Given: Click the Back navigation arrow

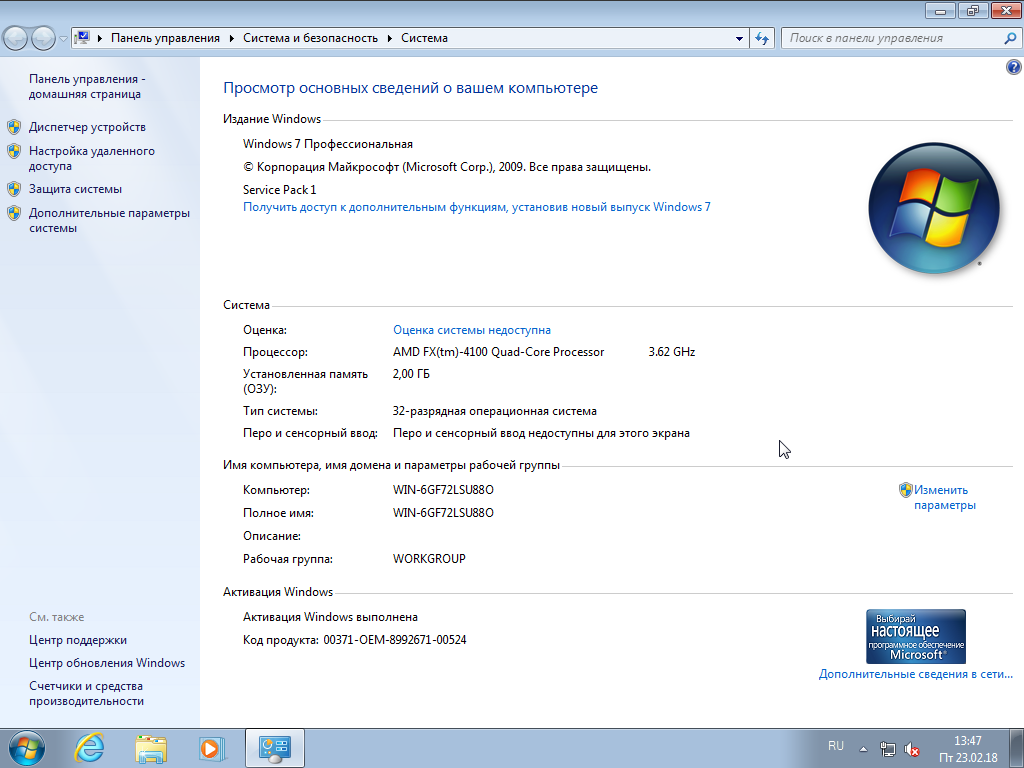Looking at the screenshot, I should tap(16, 38).
